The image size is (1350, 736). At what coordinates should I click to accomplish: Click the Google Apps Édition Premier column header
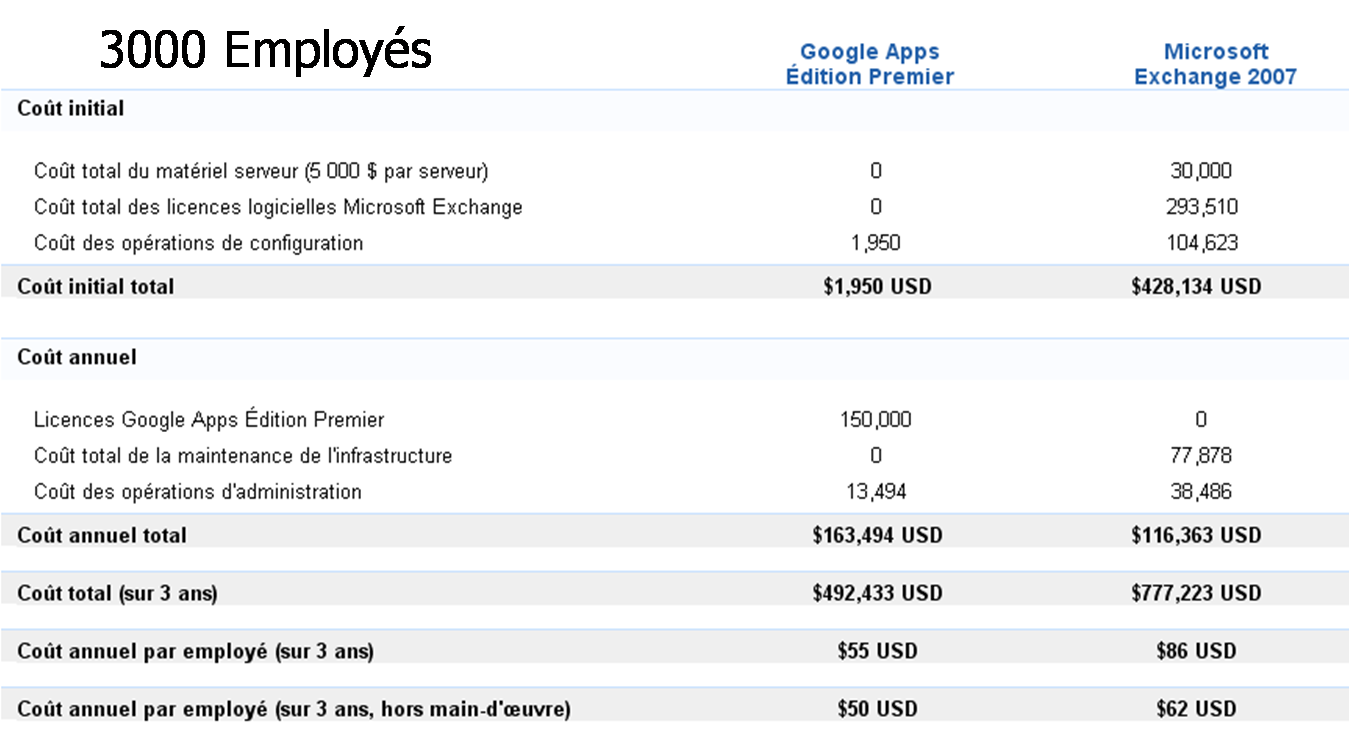870,64
